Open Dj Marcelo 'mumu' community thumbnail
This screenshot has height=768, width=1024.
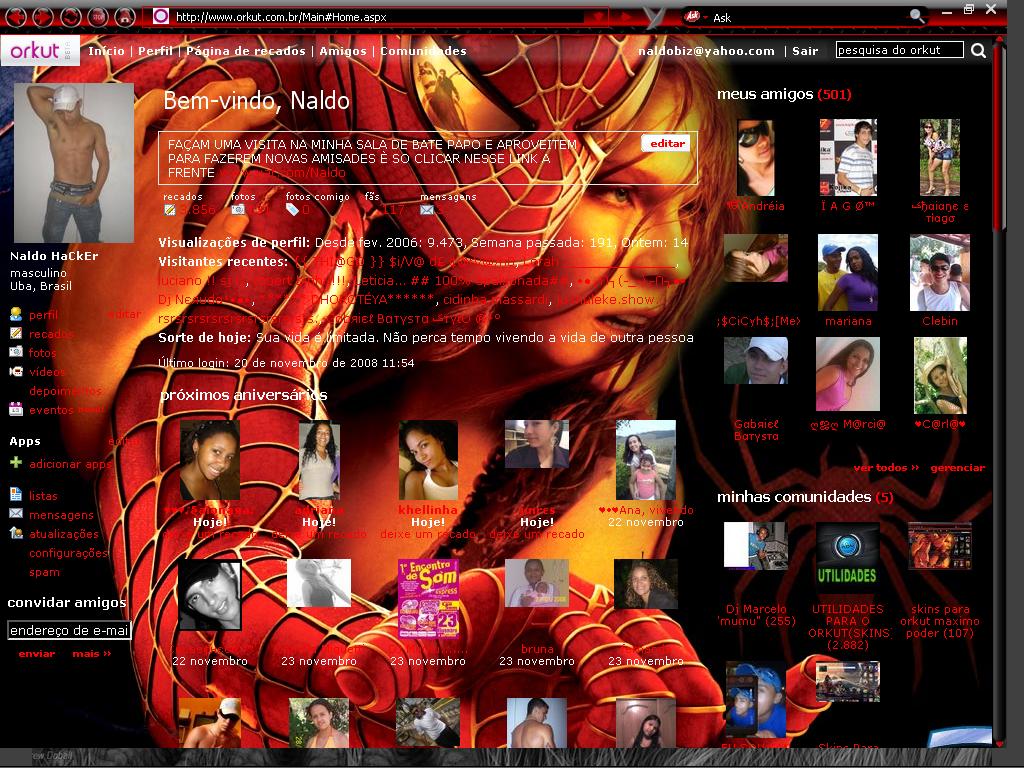pos(756,545)
